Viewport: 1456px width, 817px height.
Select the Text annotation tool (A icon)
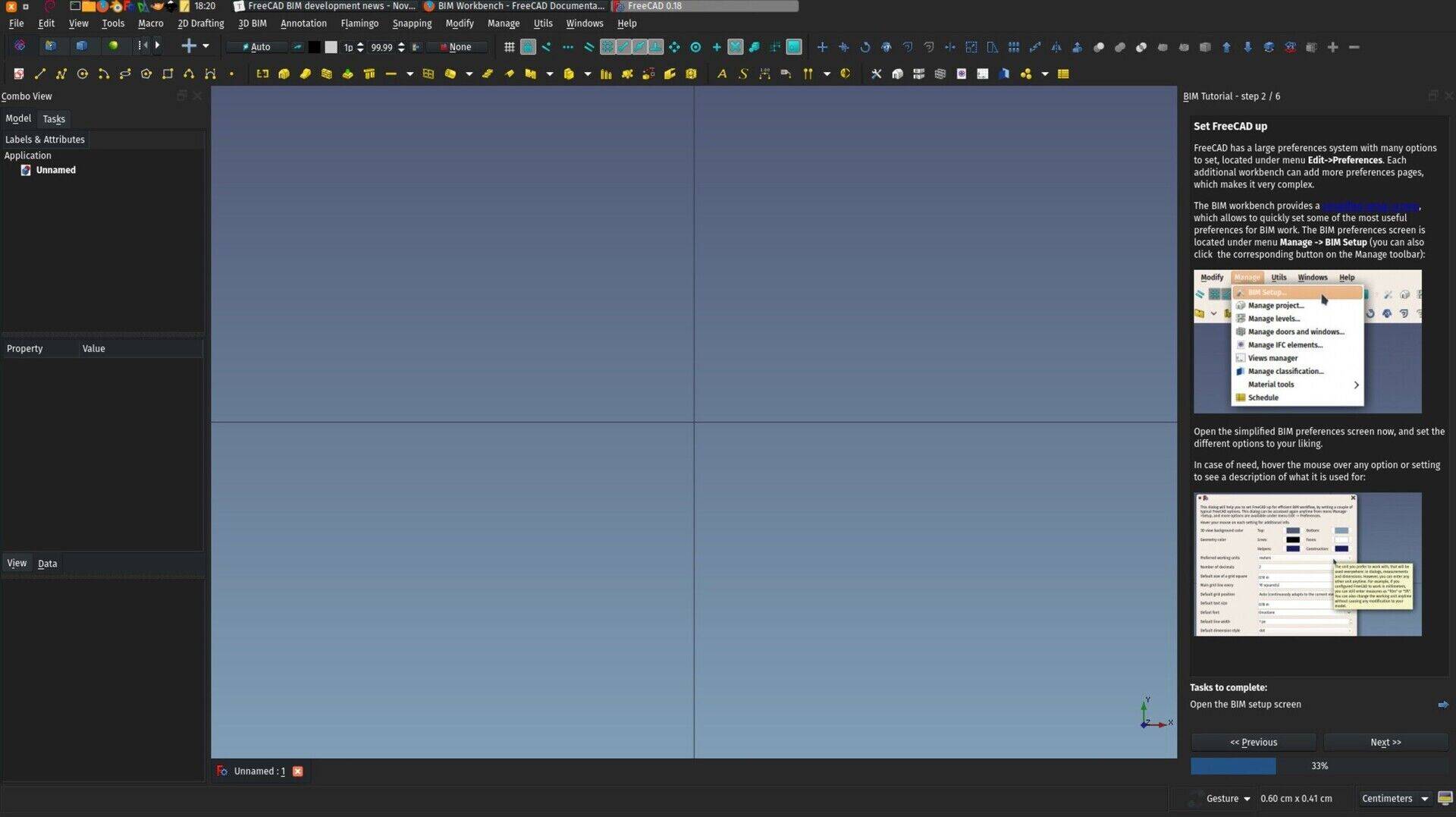pos(721,74)
